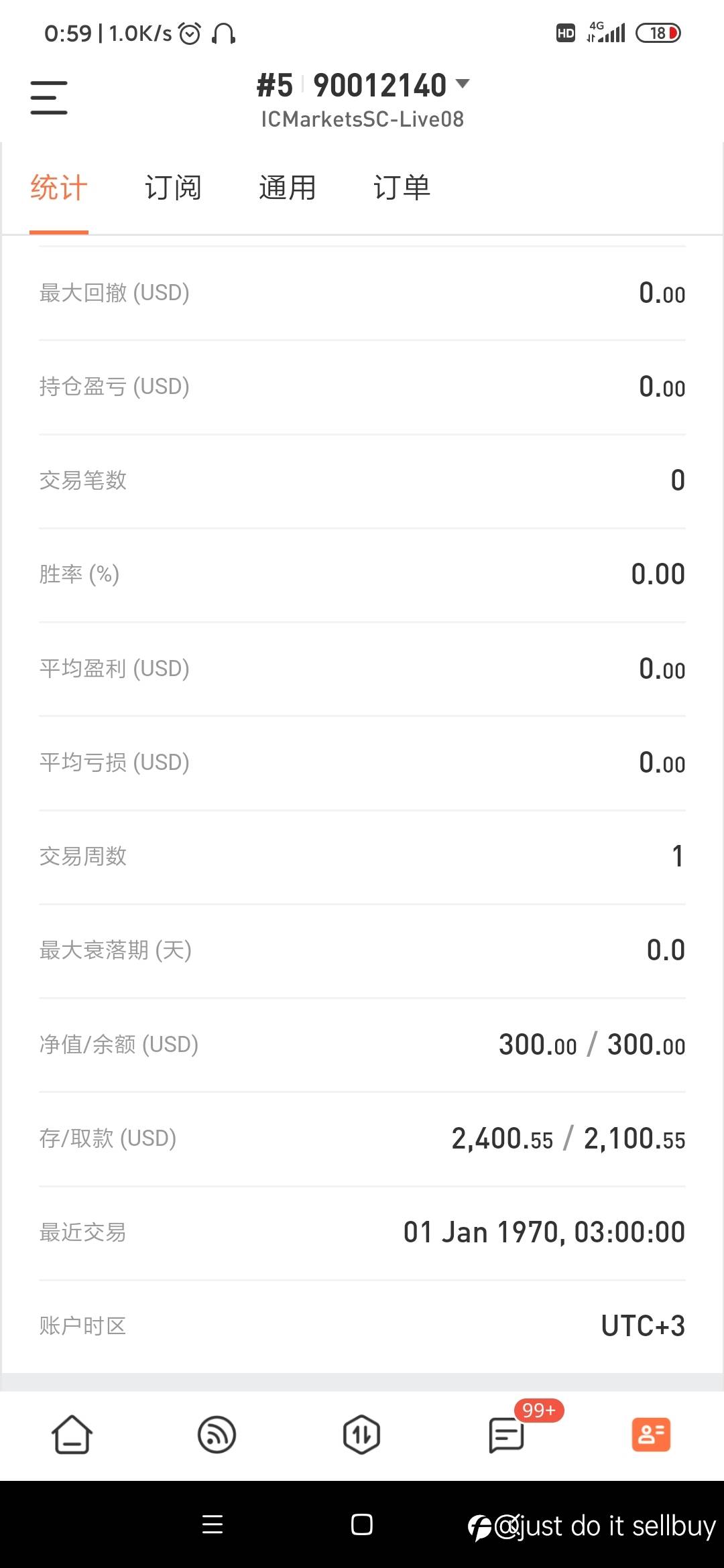Open the signal feed icon in bottom bar
724x1568 pixels.
(x=217, y=1434)
